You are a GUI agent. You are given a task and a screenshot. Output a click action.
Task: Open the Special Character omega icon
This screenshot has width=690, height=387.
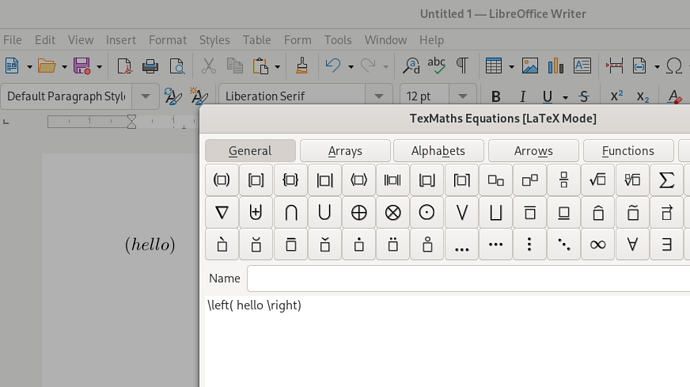pos(674,66)
